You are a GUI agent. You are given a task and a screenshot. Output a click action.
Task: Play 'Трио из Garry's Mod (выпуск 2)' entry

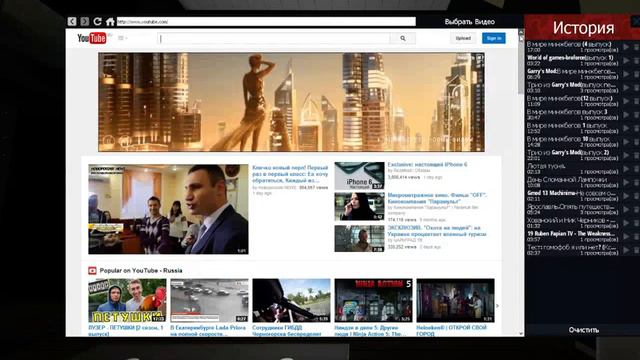pyautogui.click(x=627, y=155)
